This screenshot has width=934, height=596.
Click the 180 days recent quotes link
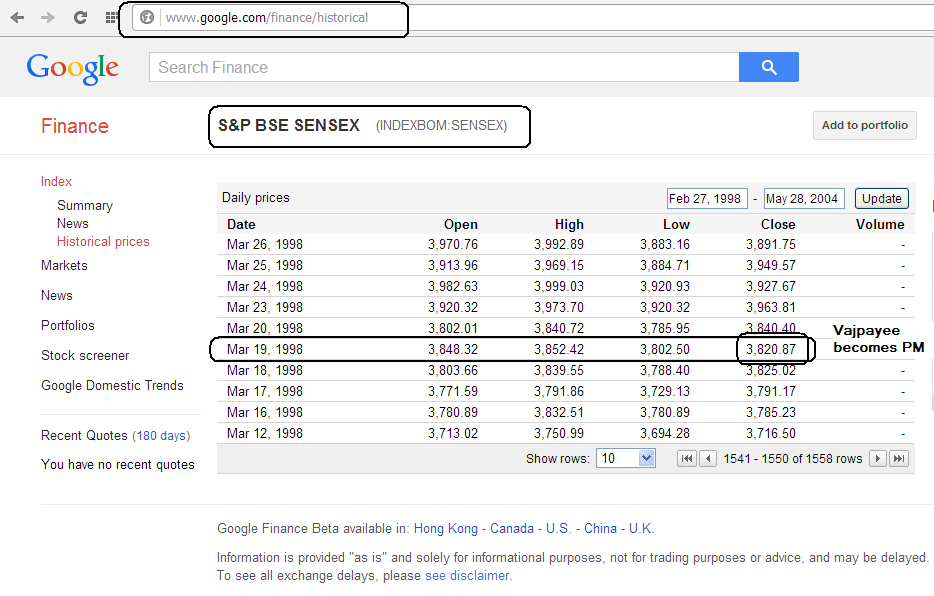click(x=161, y=436)
